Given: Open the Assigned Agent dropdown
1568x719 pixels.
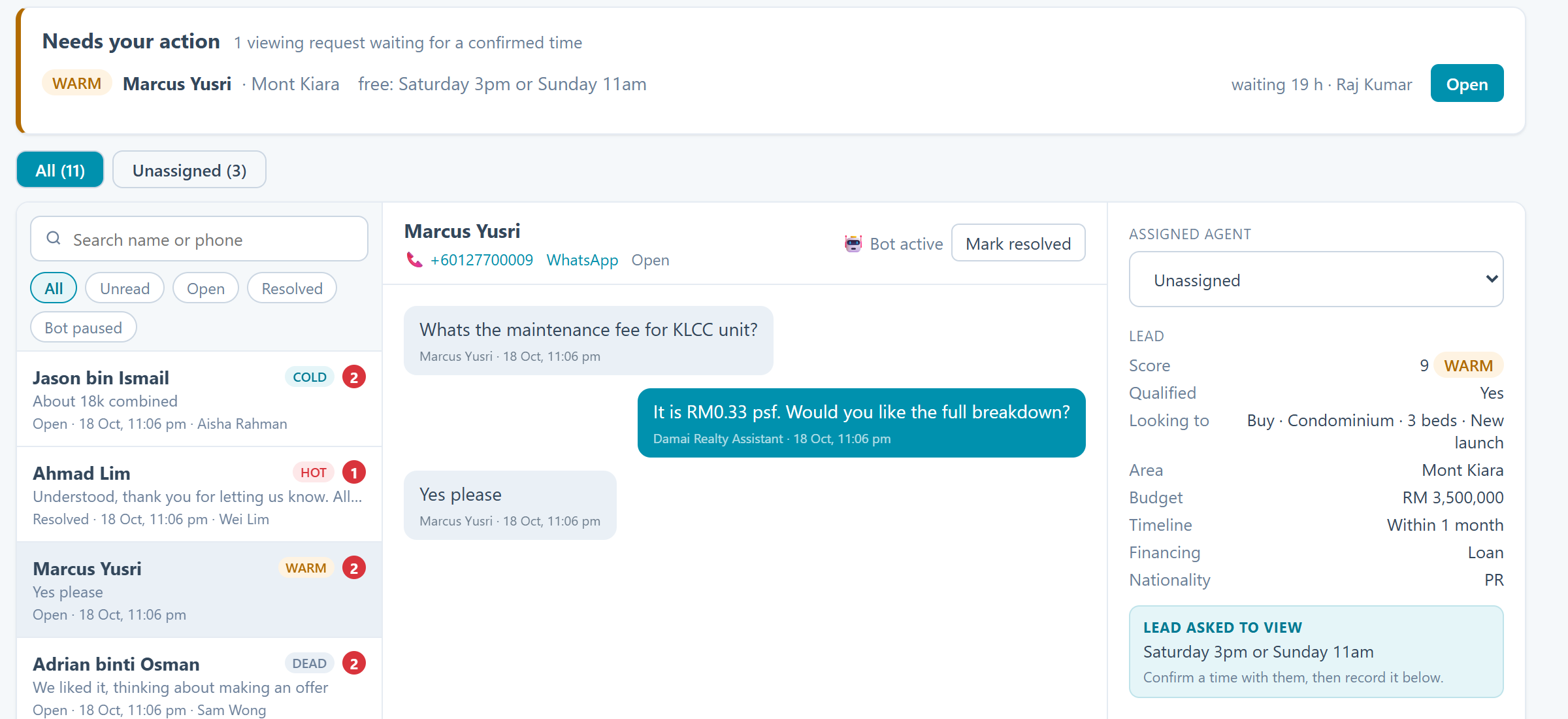Looking at the screenshot, I should tap(1316, 280).
